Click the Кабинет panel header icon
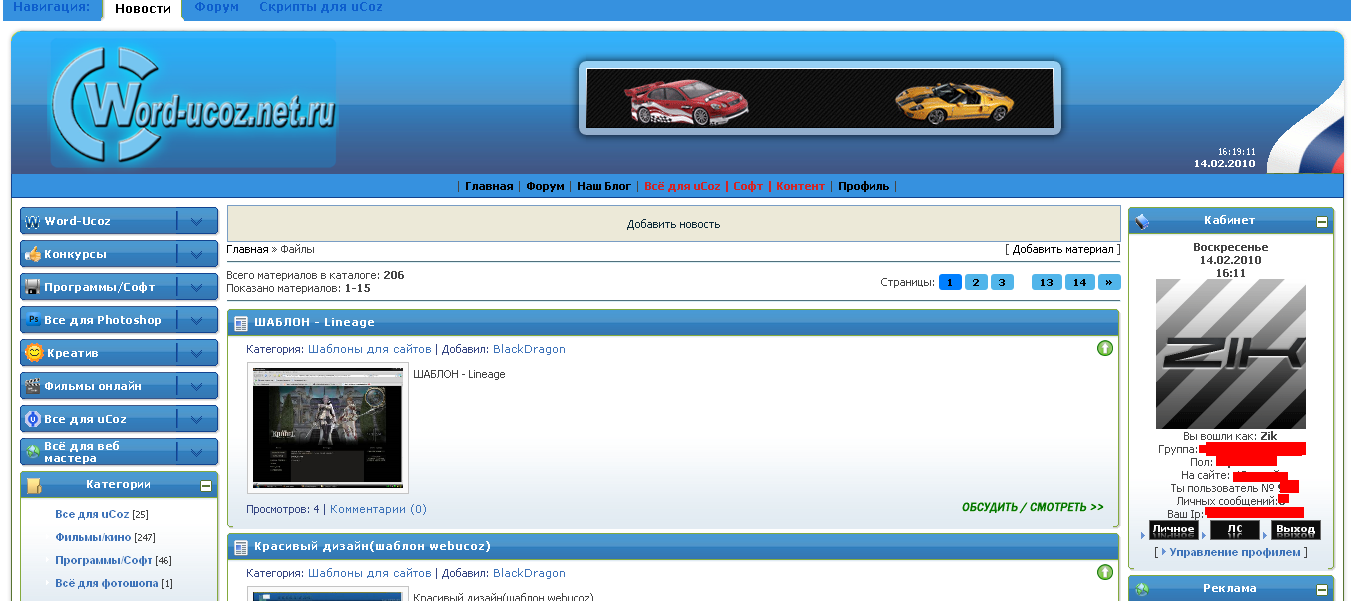 click(x=1143, y=221)
